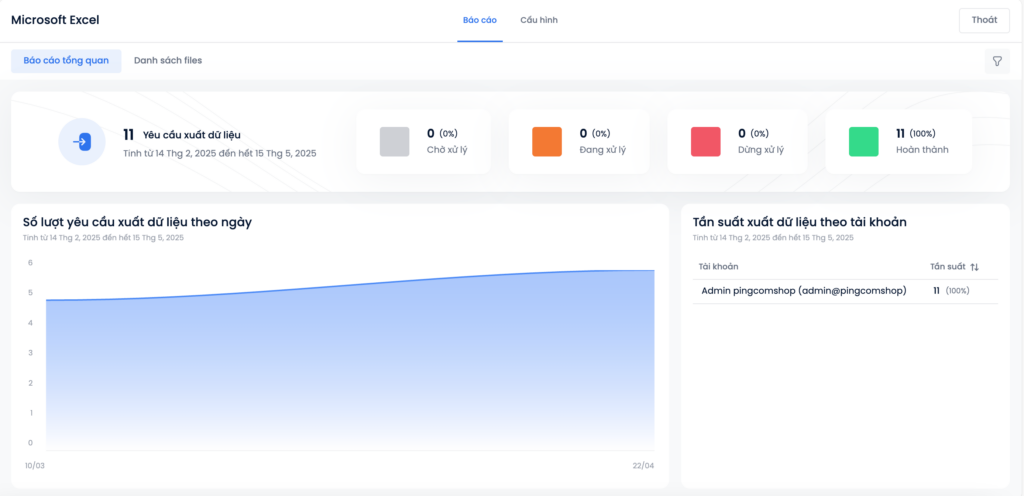Click the Yêu cầu xuất dữ liệu text
The height and width of the screenshot is (496, 1024).
(x=192, y=135)
